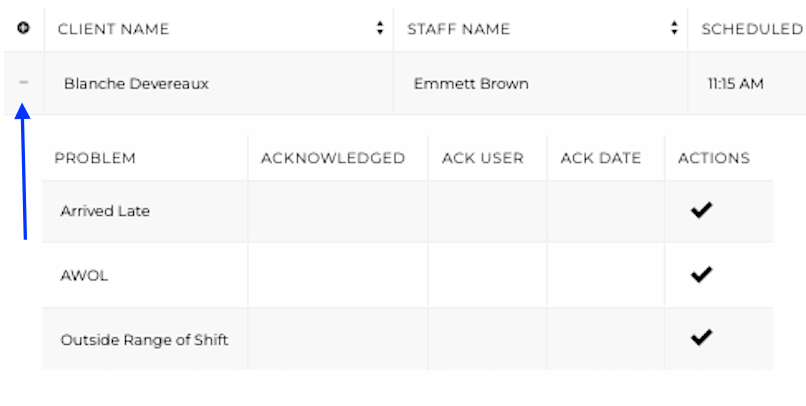Sort by Client Name arrows

380,29
